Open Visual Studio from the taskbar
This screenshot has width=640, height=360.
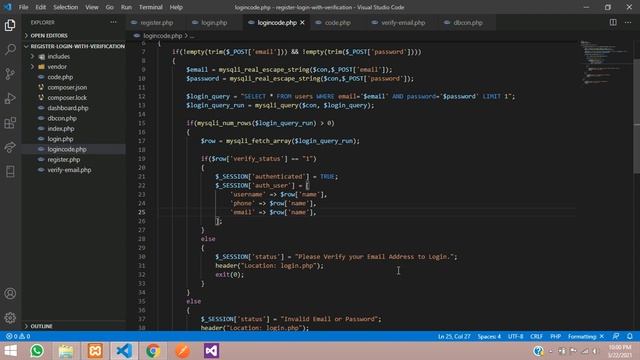211,351
